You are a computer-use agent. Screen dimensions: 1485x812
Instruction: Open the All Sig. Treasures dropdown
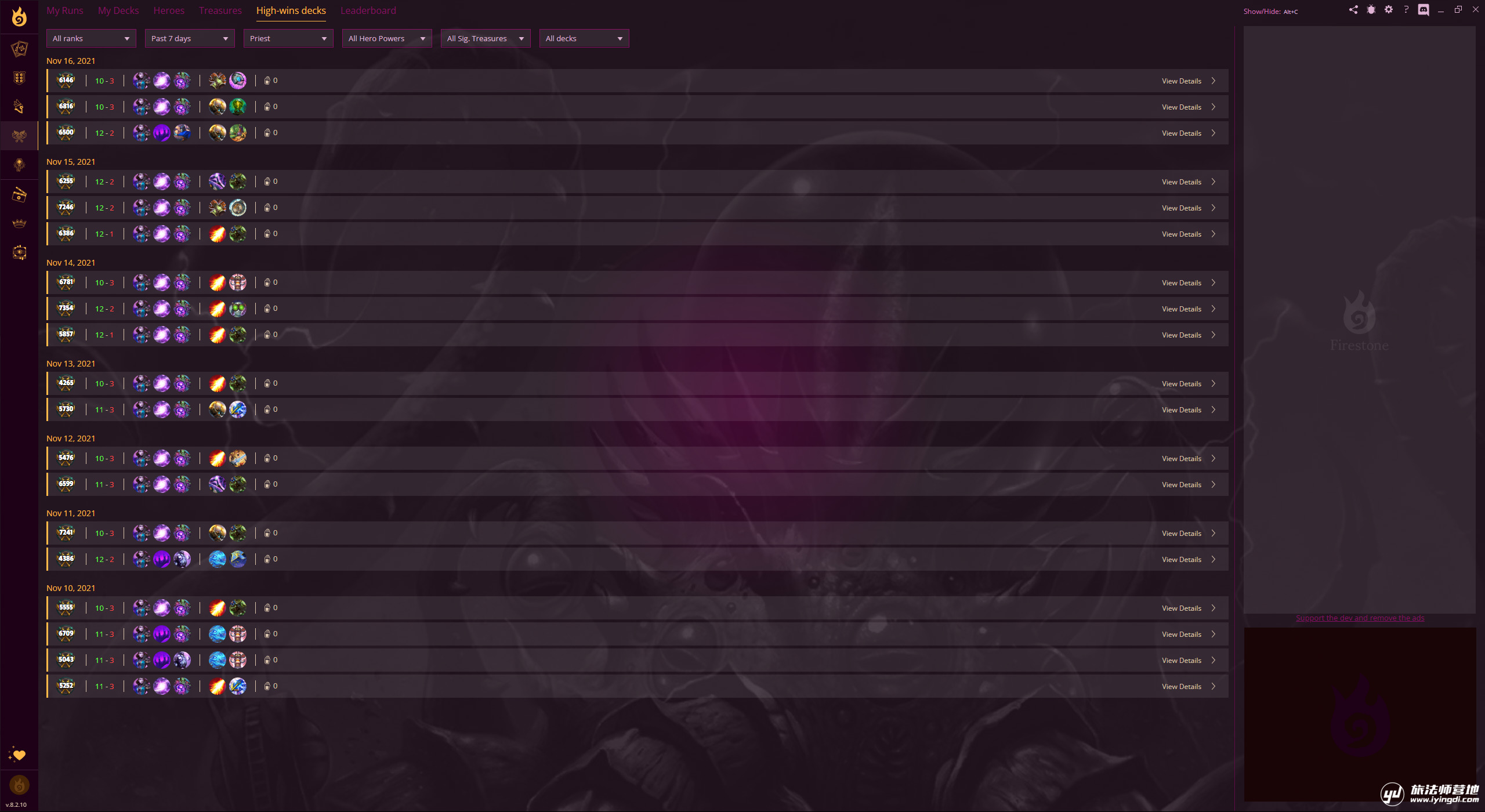[x=486, y=38]
